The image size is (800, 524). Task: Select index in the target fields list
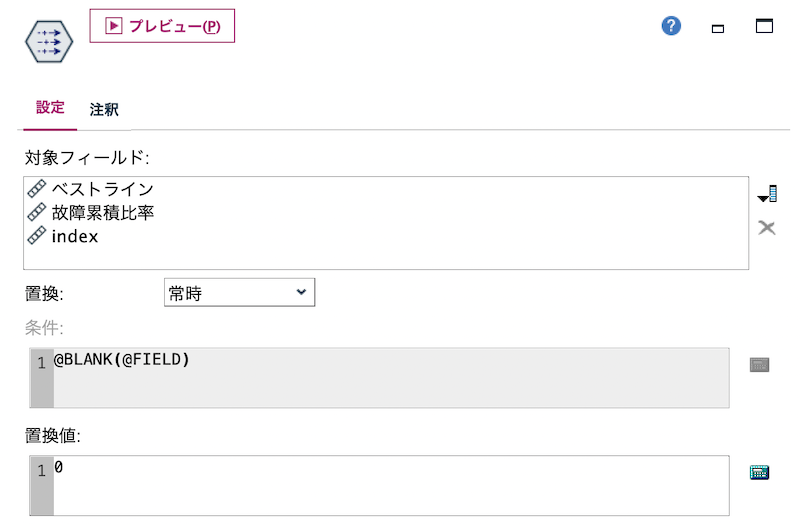pos(74,236)
